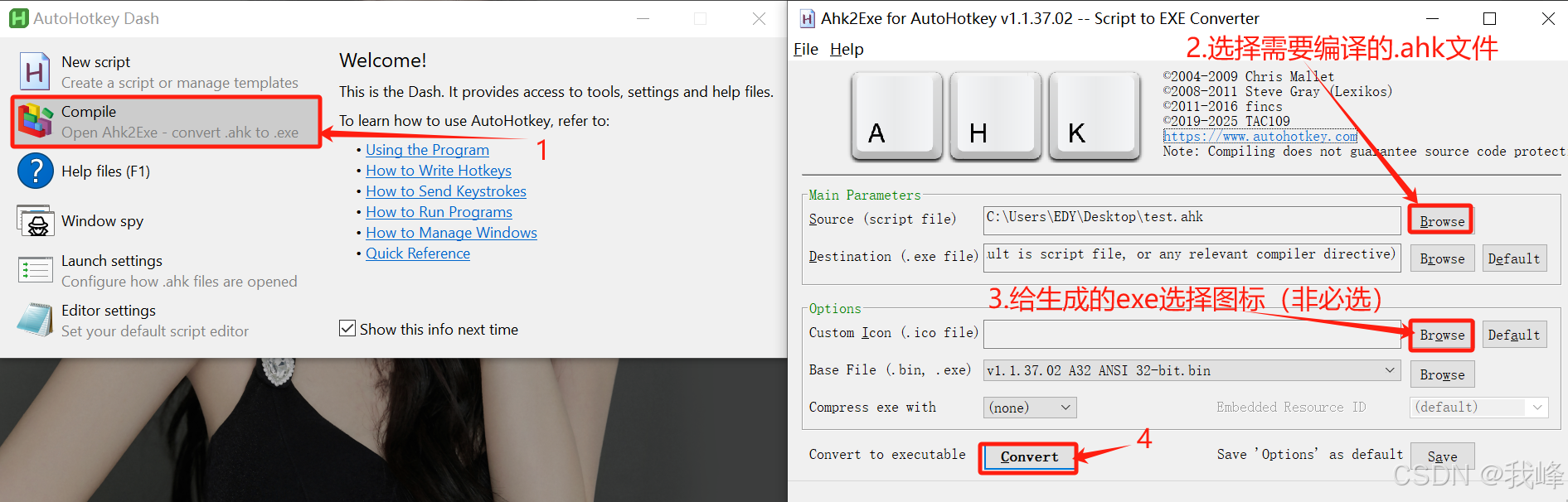Reset Custom Icon with its Default button
Viewport: 1568px width, 502px height.
pos(1514,335)
